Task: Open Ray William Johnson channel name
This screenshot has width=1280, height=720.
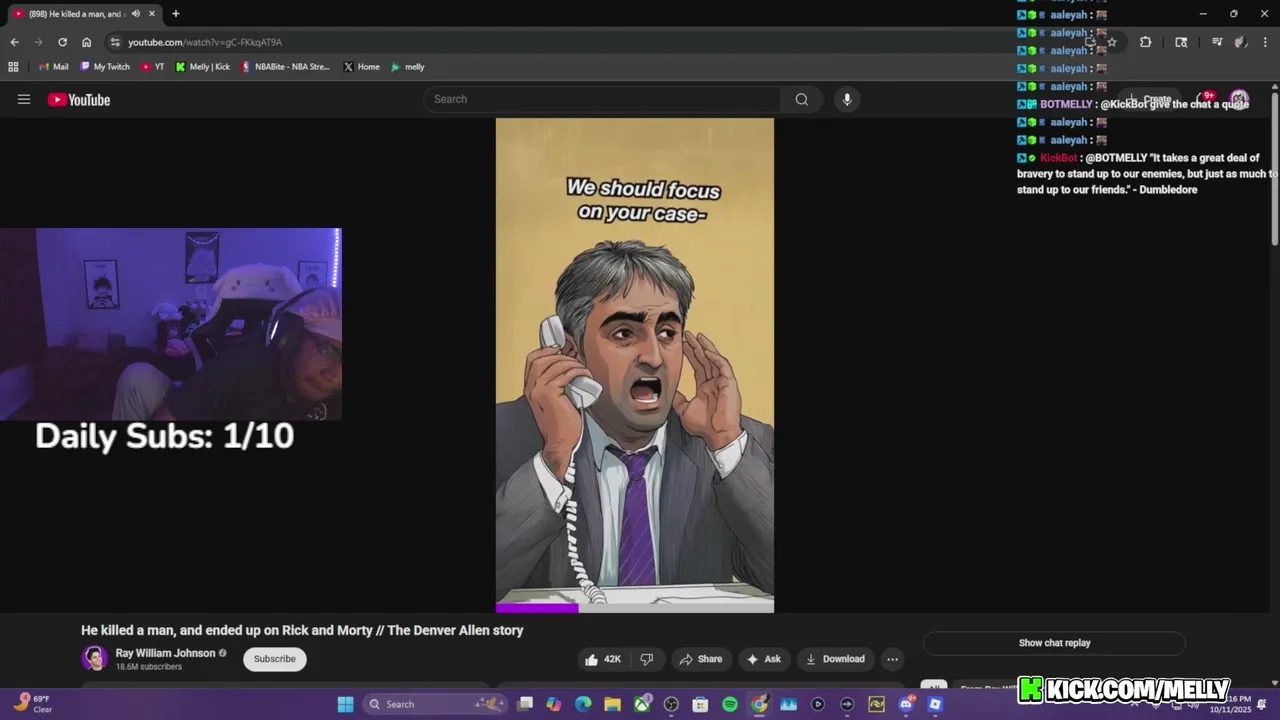Action: click(165, 653)
